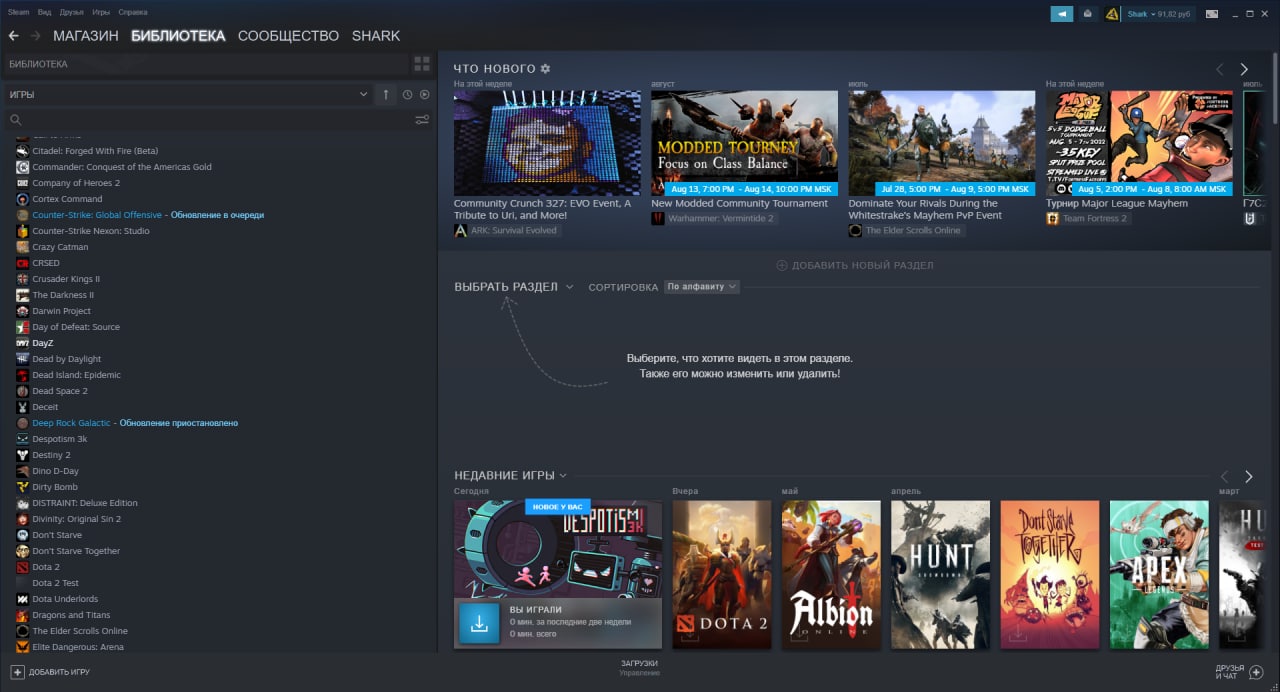
Task: Toggle the ready-to-play filter icon
Action: point(424,95)
